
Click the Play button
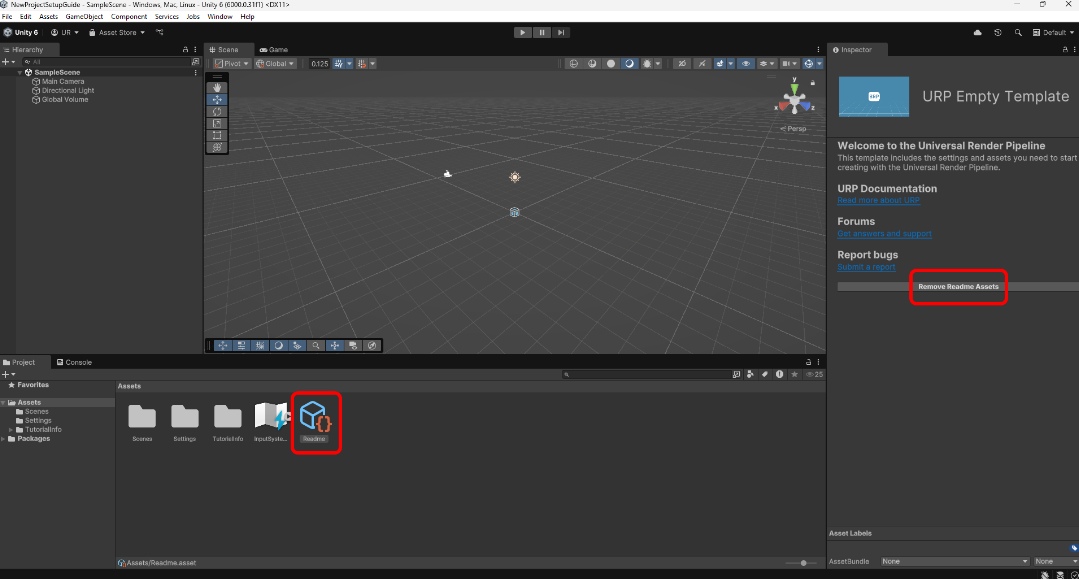(523, 32)
